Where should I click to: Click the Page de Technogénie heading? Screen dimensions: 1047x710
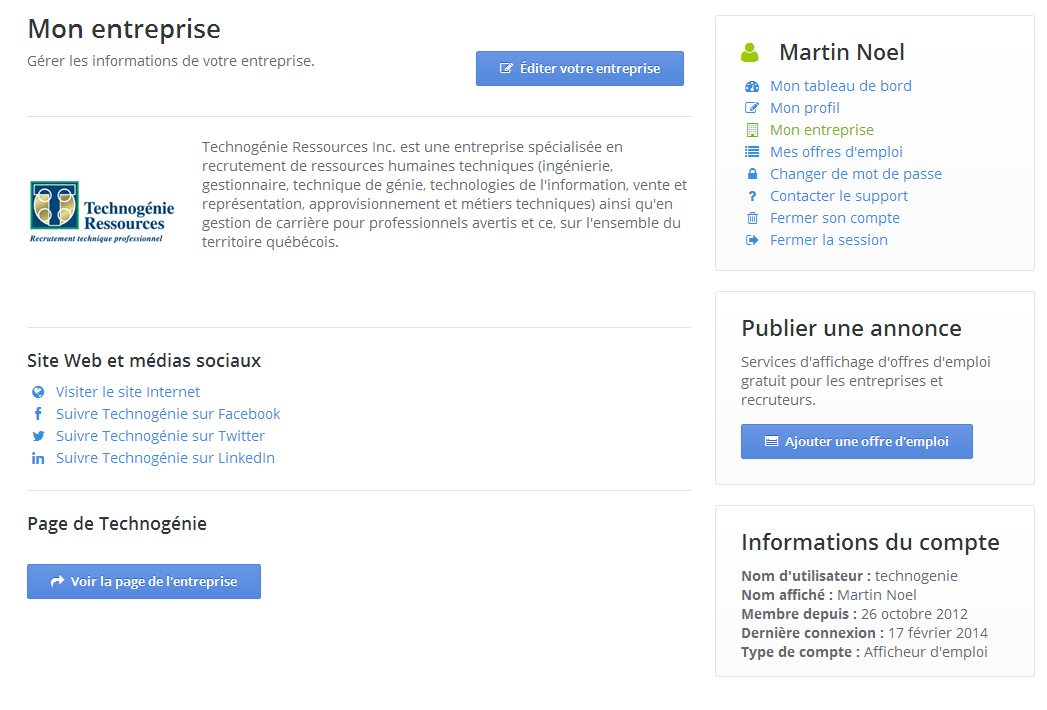(117, 524)
